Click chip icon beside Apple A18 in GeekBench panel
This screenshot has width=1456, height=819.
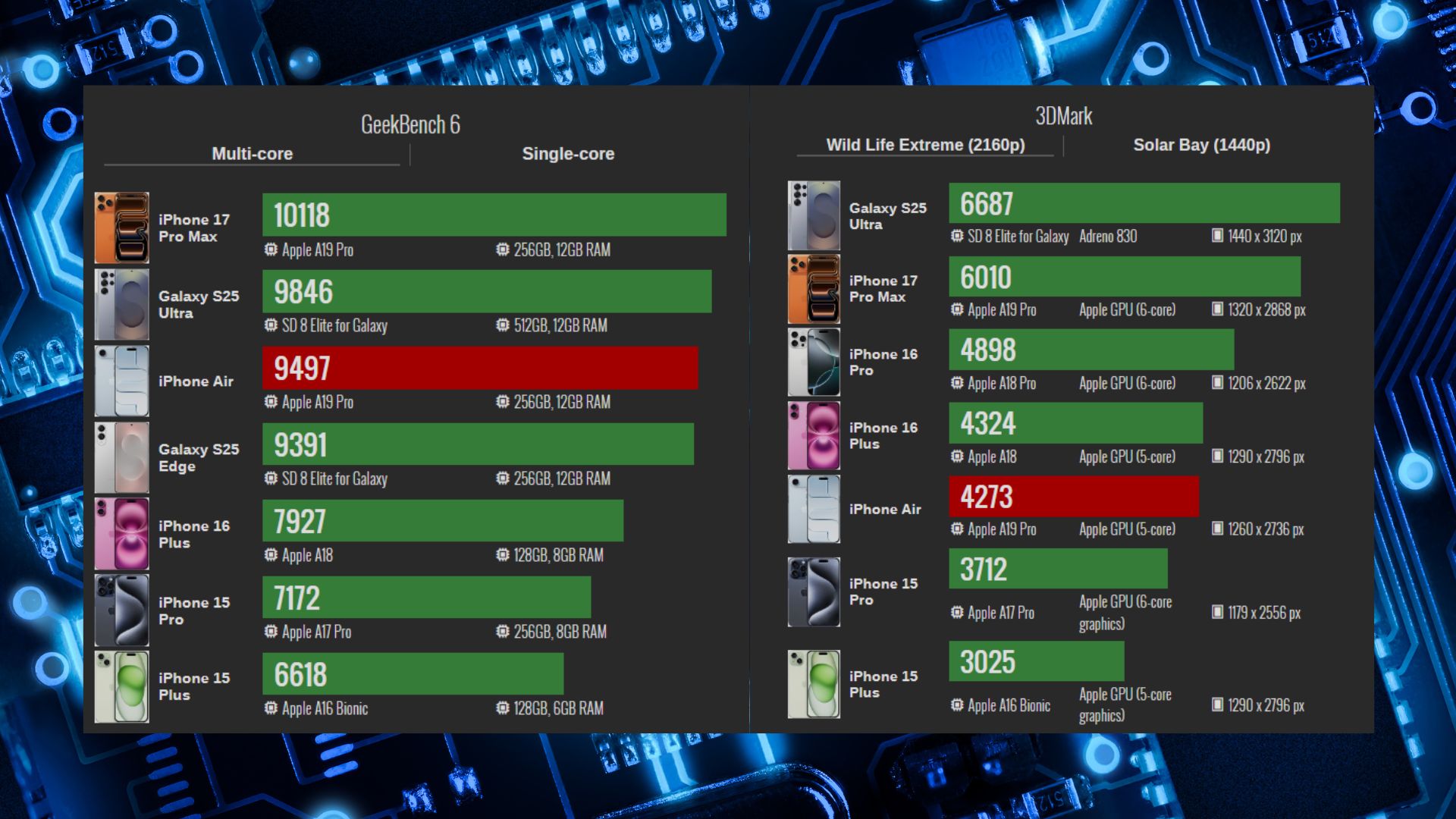pos(271,555)
